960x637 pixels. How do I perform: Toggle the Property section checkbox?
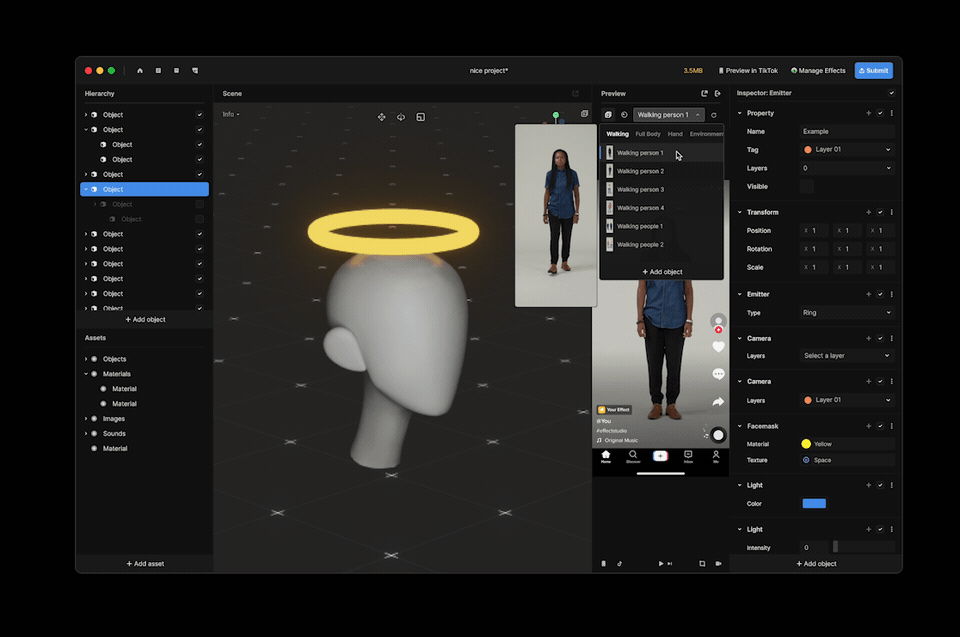[880, 113]
